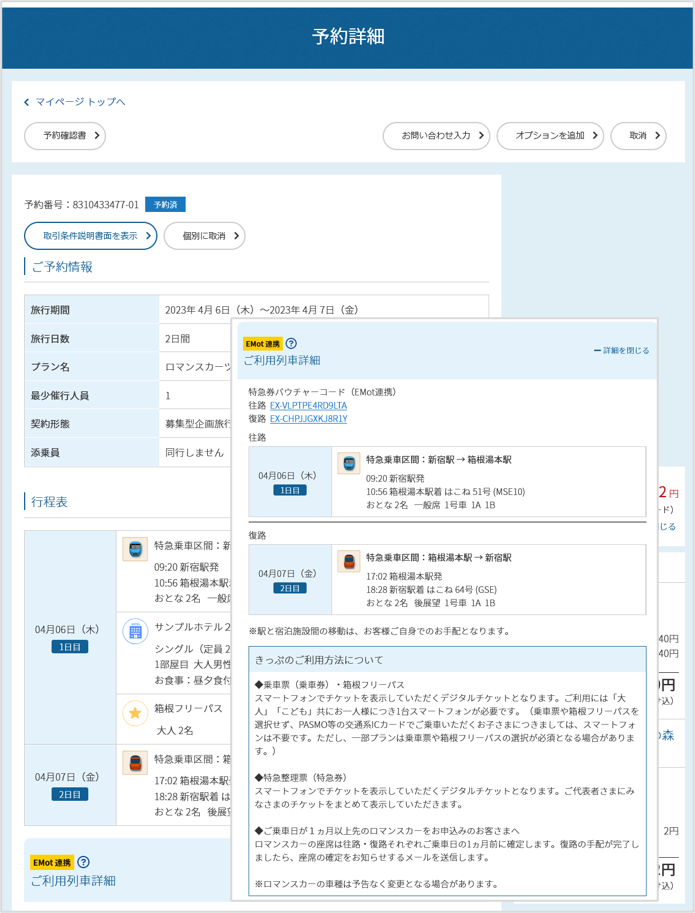
Task: Open お問い合わせ入力 button
Action: point(436,136)
